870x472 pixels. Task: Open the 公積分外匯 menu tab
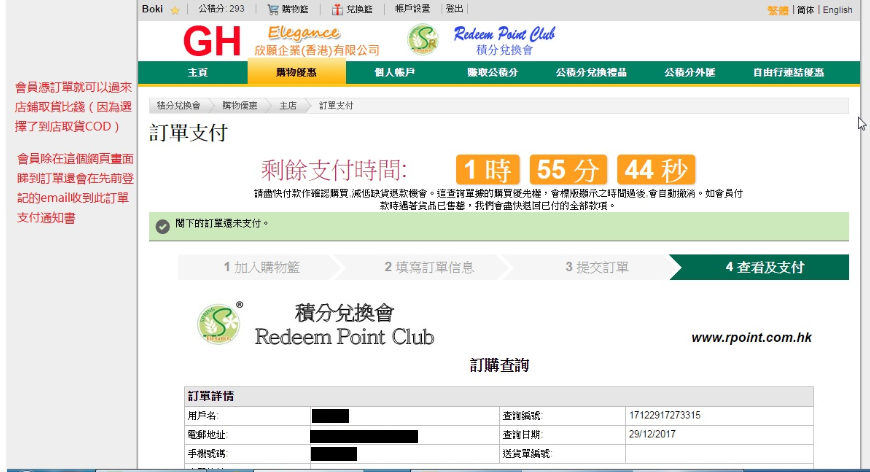690,73
